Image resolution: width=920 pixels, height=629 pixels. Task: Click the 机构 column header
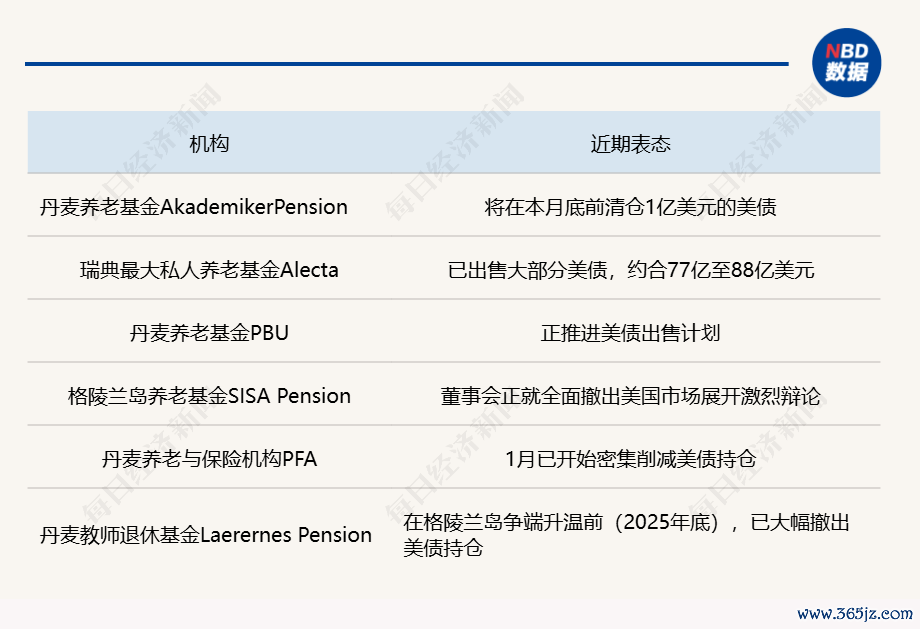click(210, 143)
